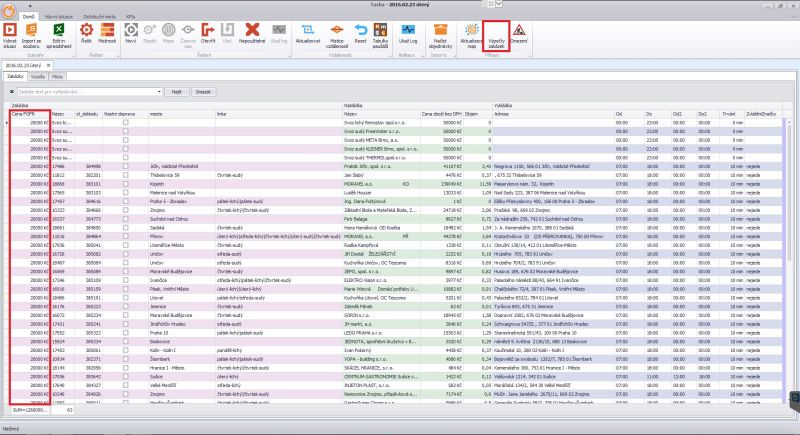Open the Distribuční místa ribbon tab
This screenshot has width=800, height=435.
point(99,17)
